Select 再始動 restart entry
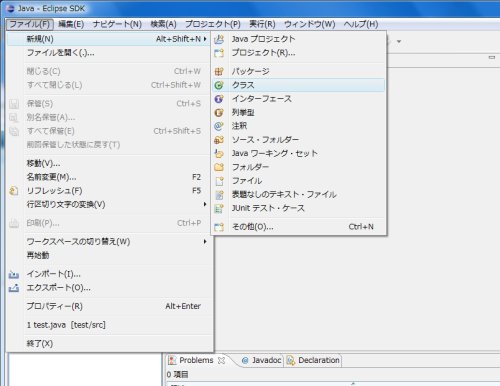 click(110, 255)
